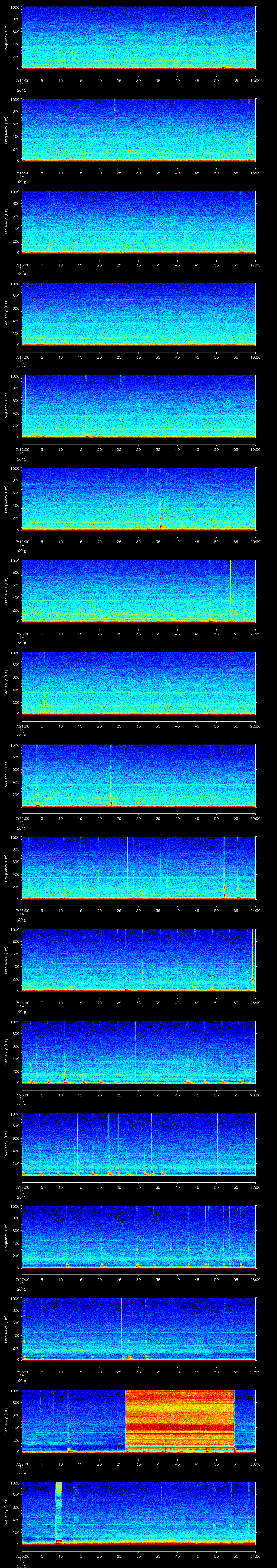Click the spectrogram panel starting at 7:21:00
The width and height of the screenshot is (277, 1568).
pos(138,683)
